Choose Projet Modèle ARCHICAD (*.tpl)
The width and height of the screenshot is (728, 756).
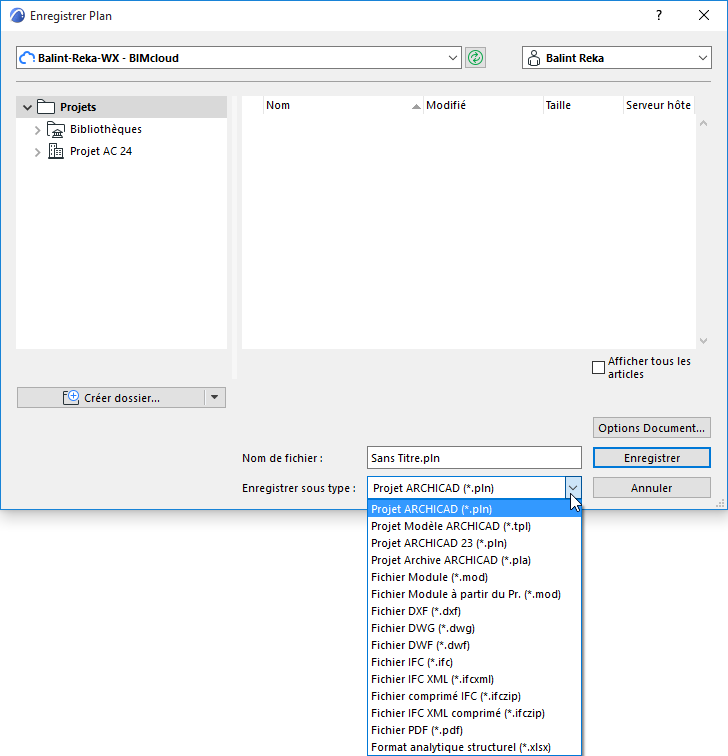coord(474,526)
